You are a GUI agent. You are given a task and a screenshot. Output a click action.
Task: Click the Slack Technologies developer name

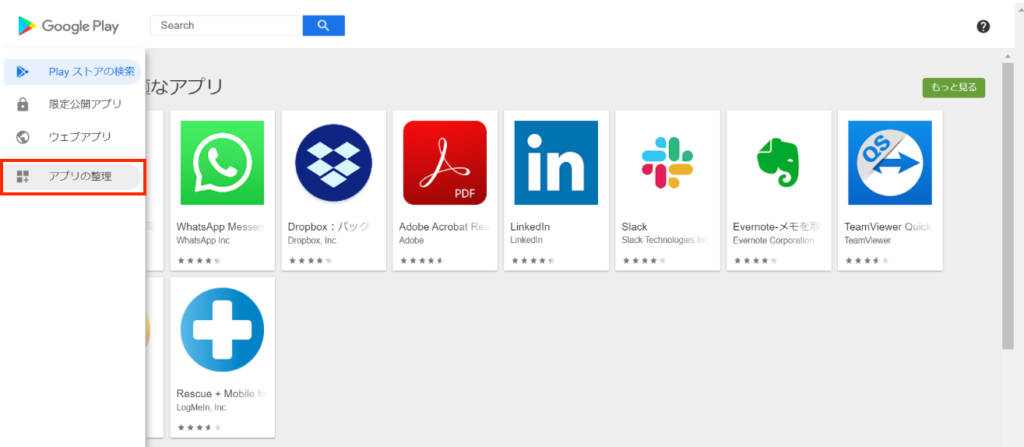[665, 240]
